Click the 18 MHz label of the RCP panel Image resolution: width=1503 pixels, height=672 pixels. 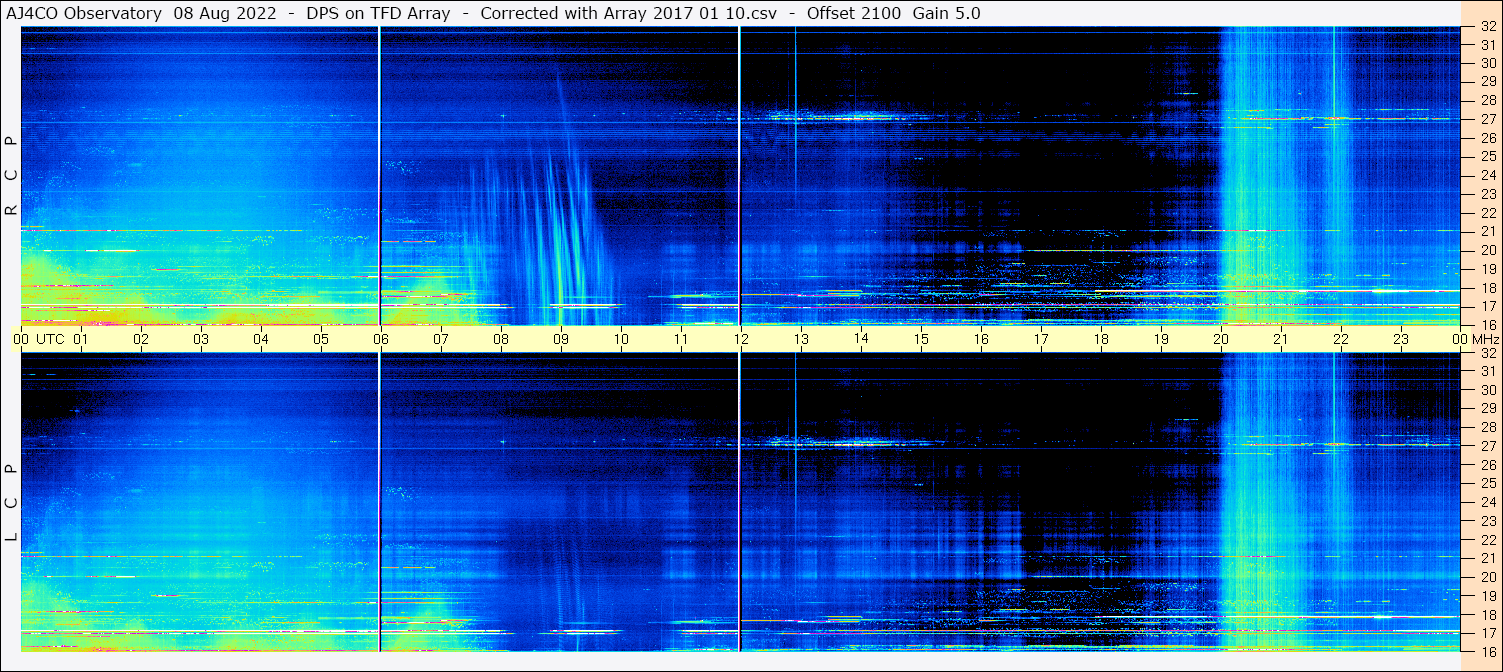pyautogui.click(x=1487, y=287)
